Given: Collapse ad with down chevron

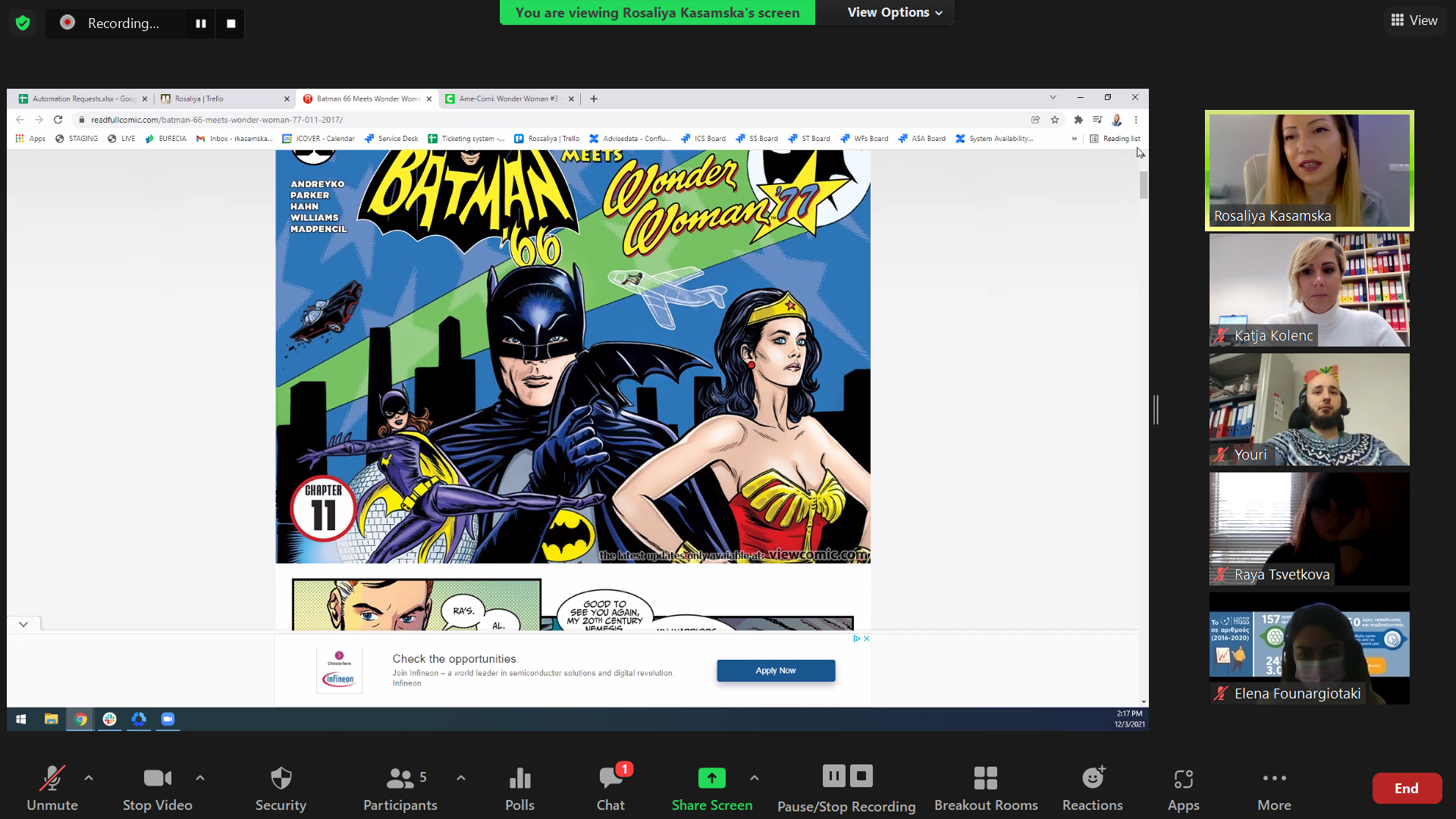Looking at the screenshot, I should tap(24, 624).
